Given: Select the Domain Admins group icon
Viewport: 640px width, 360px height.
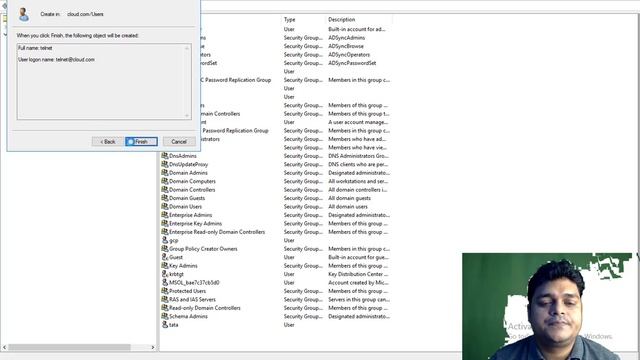Looking at the screenshot, I should point(165,173).
